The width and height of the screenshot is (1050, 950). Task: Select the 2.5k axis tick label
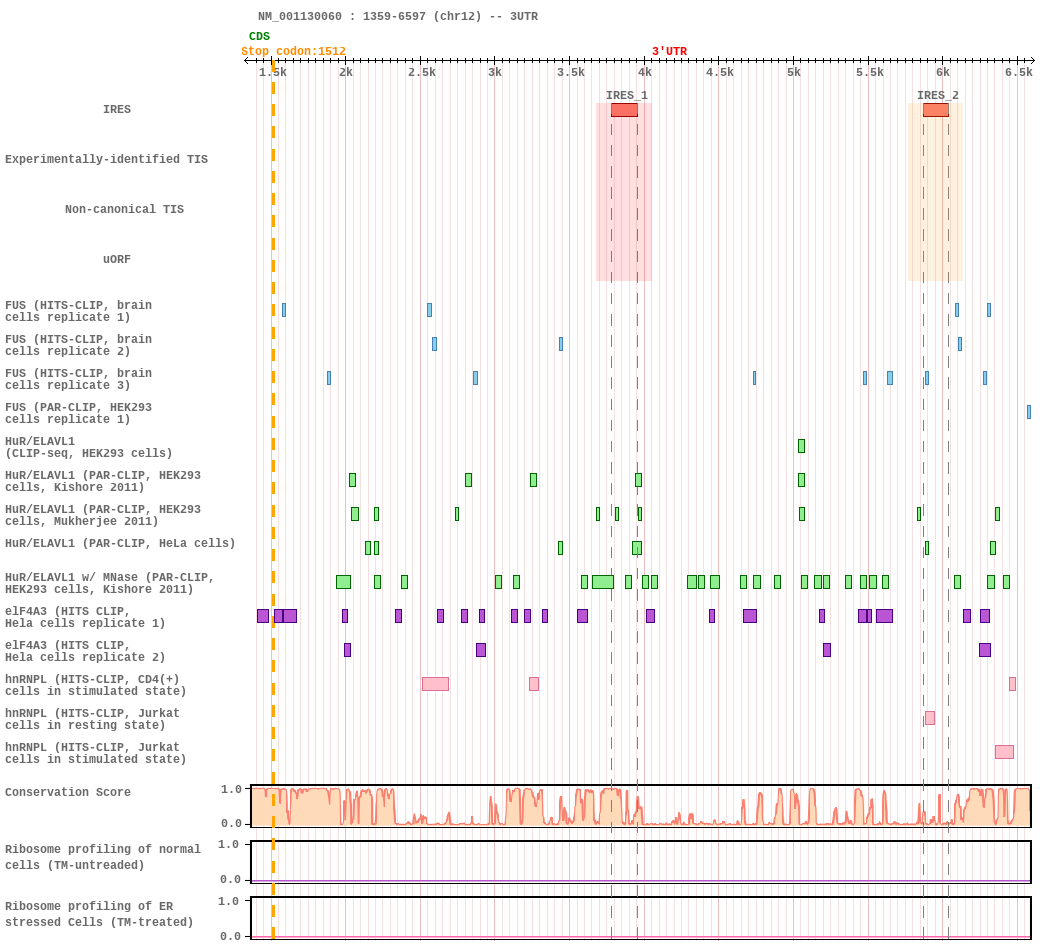[x=422, y=72]
